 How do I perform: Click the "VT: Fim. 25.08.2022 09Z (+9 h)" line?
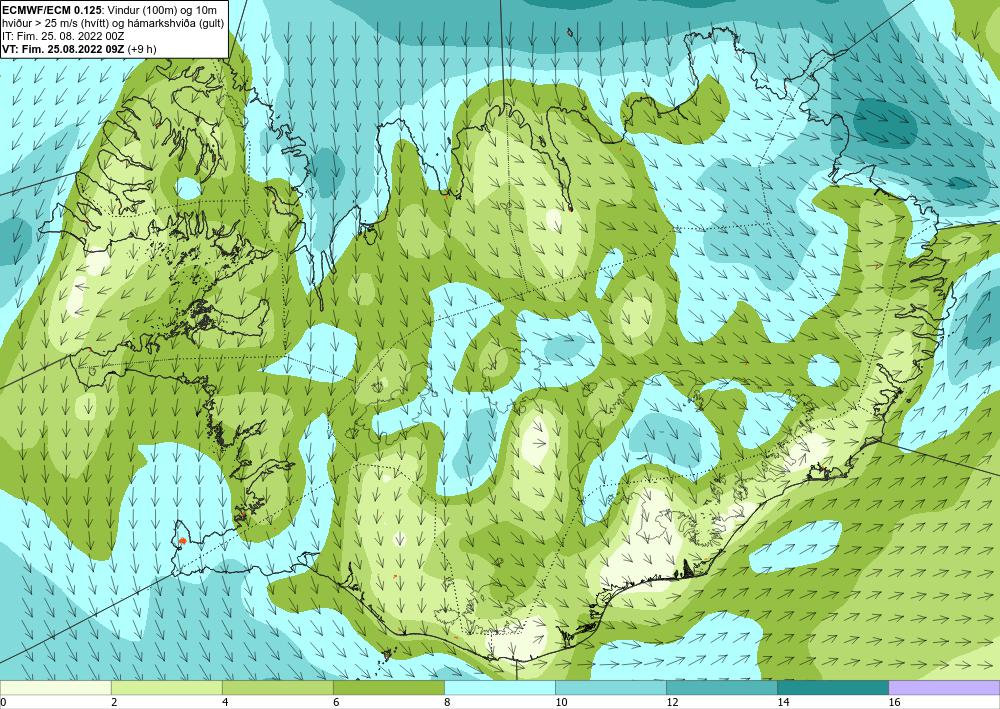(x=79, y=49)
